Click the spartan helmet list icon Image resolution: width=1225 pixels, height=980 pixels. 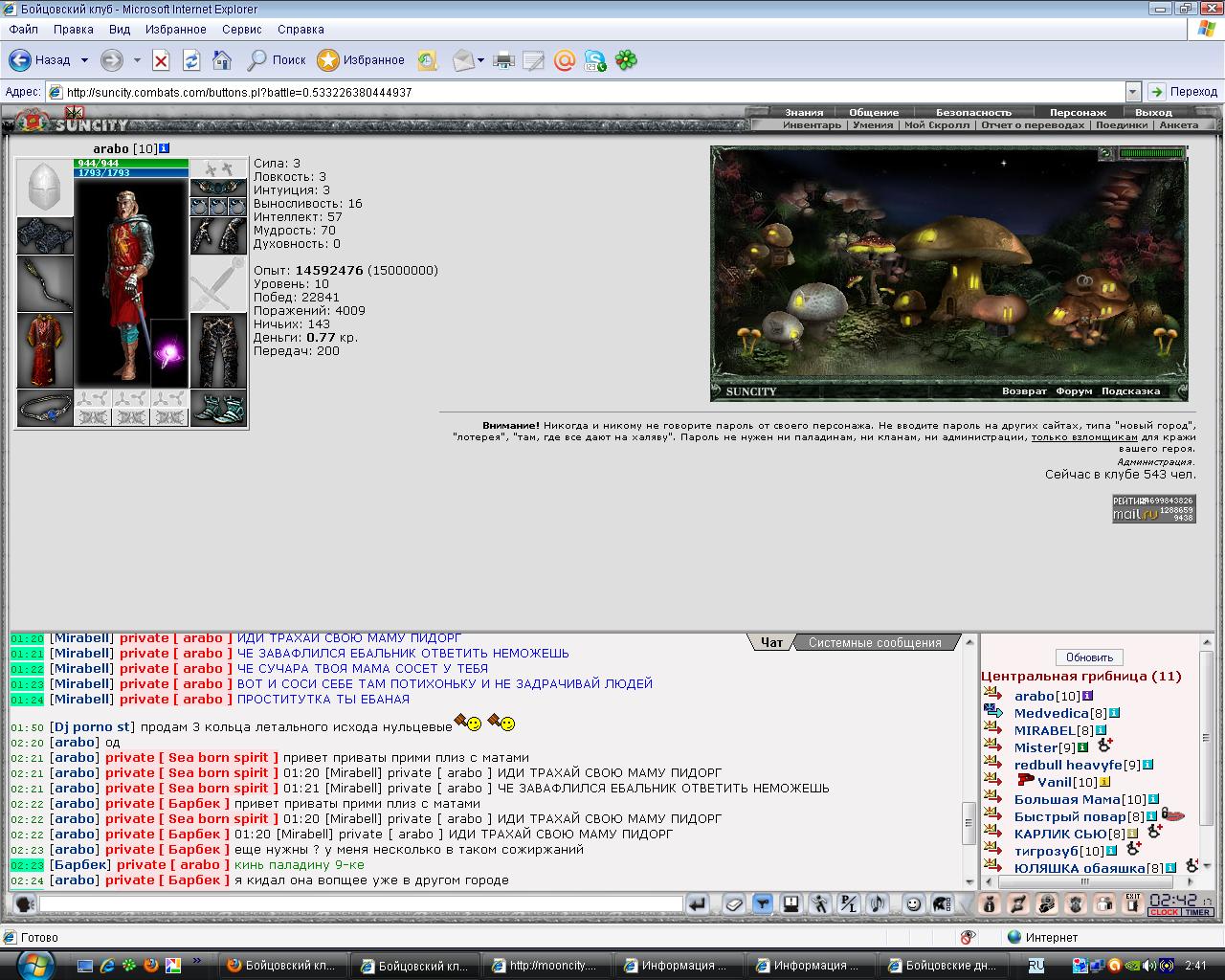(943, 904)
